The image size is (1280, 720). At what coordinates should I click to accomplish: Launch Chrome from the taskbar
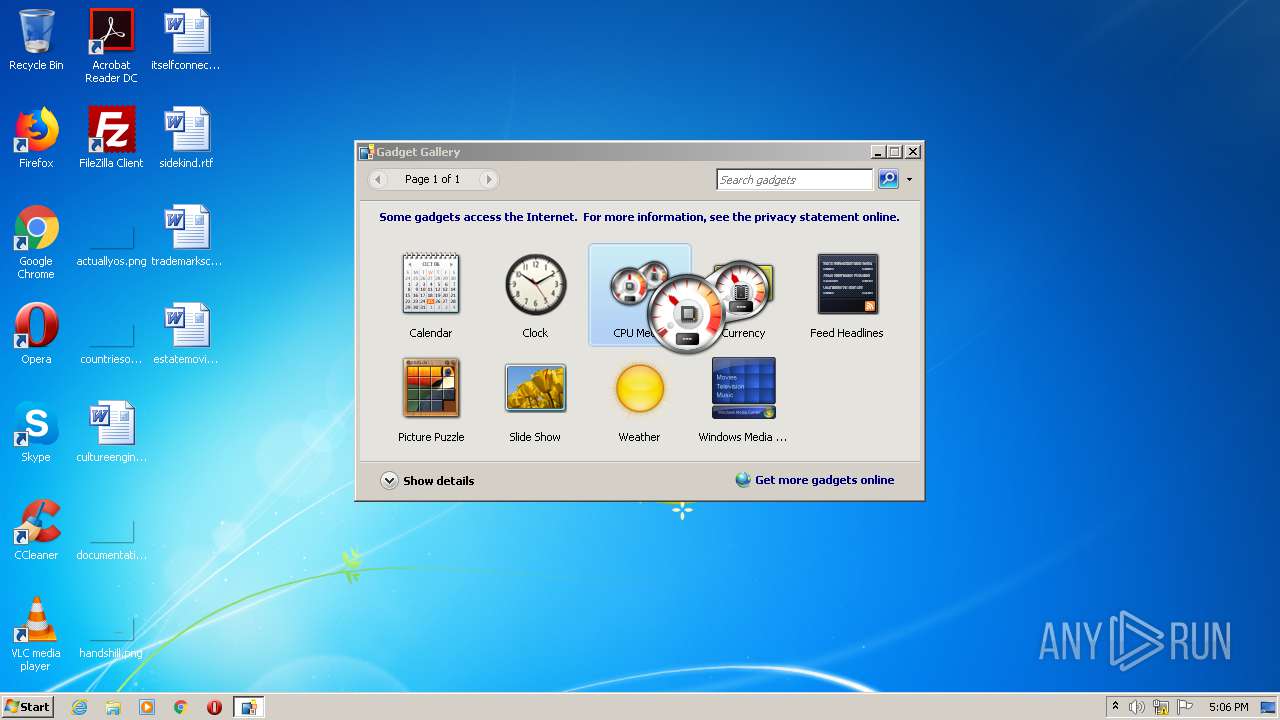[x=181, y=707]
